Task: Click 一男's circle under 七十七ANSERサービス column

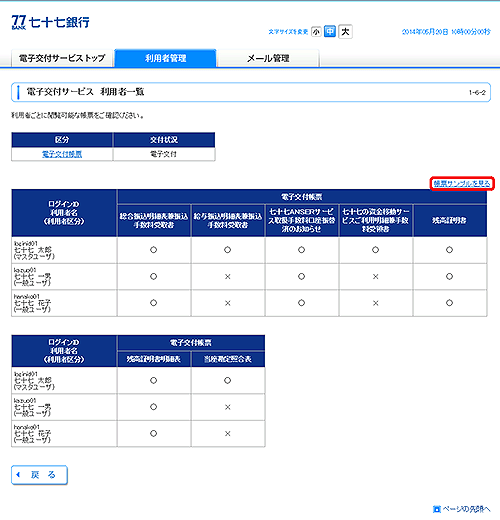Action: [301, 276]
